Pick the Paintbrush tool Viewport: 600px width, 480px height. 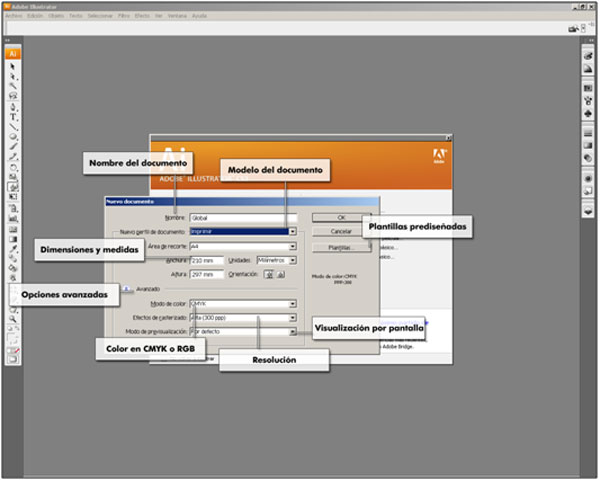point(13,147)
